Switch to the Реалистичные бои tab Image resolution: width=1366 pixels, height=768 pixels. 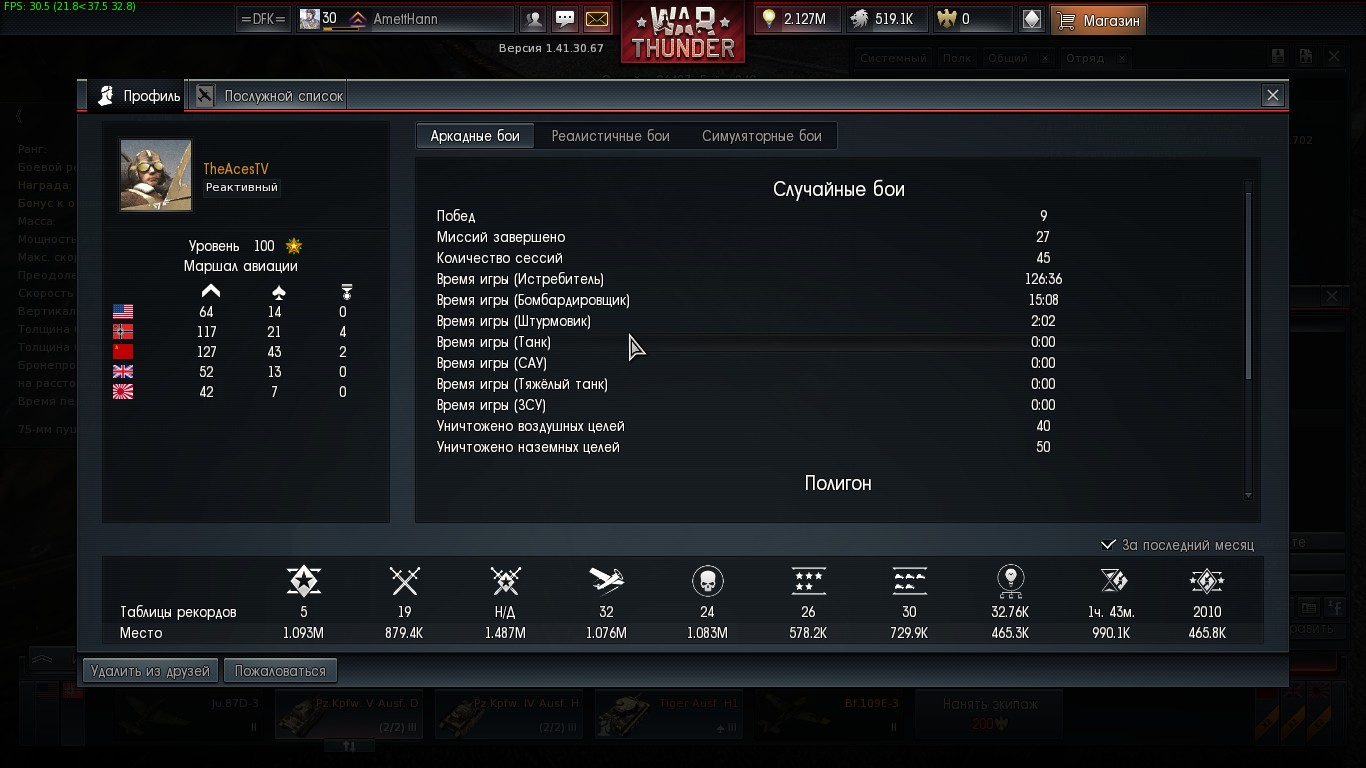point(610,136)
